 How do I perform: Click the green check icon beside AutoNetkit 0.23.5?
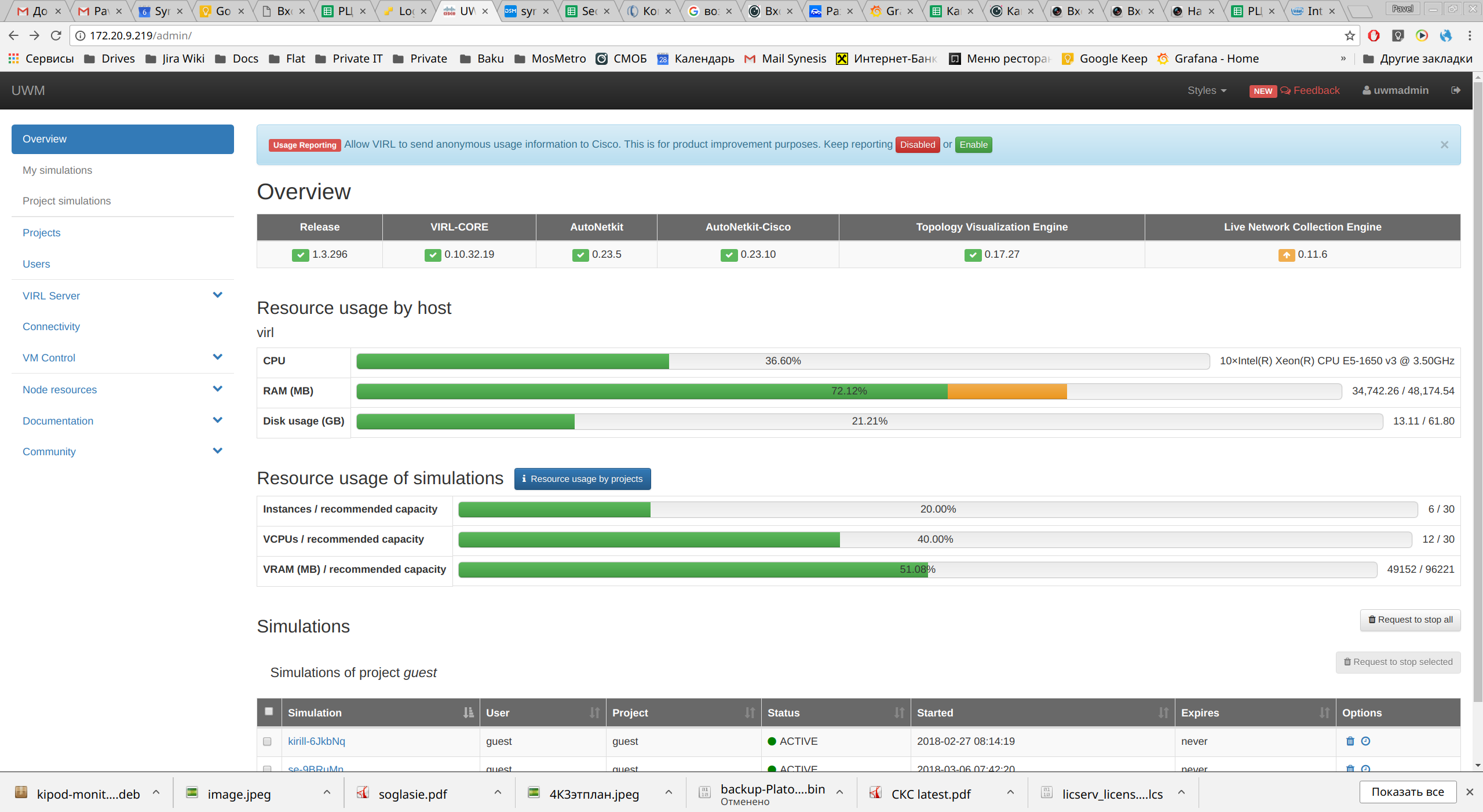[580, 255]
